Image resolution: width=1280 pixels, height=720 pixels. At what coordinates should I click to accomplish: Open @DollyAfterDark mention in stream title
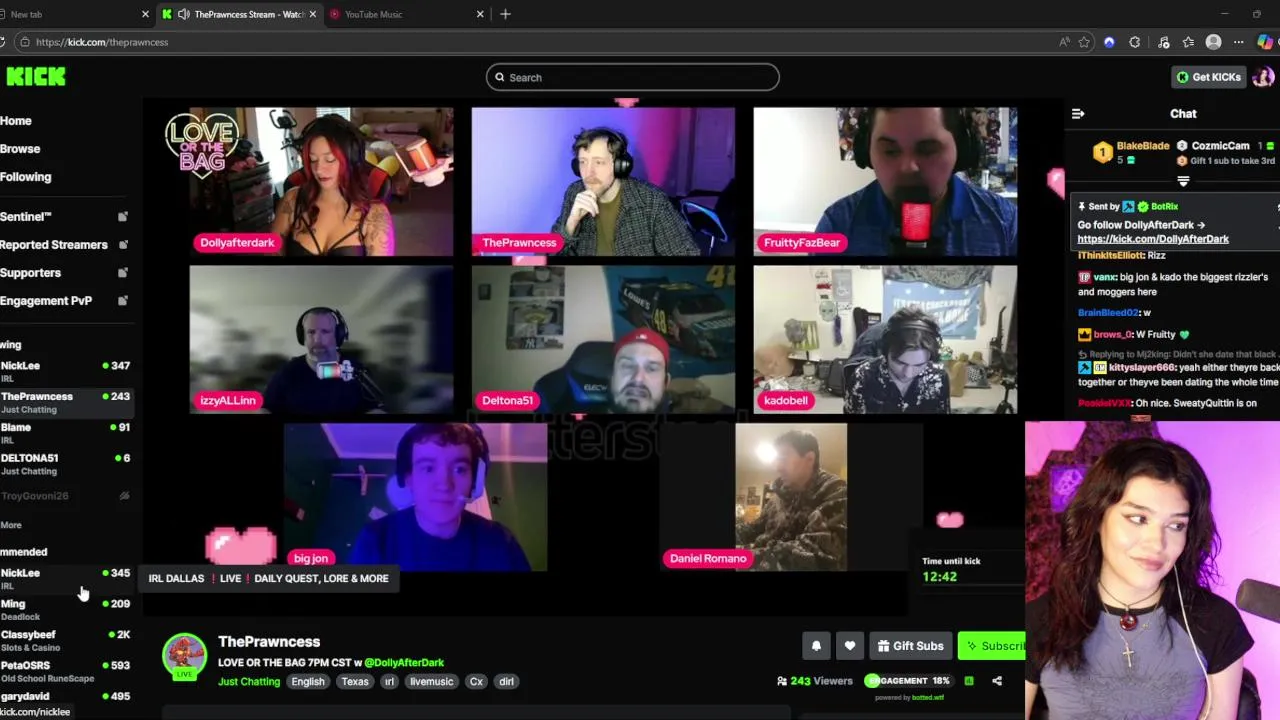click(x=404, y=662)
